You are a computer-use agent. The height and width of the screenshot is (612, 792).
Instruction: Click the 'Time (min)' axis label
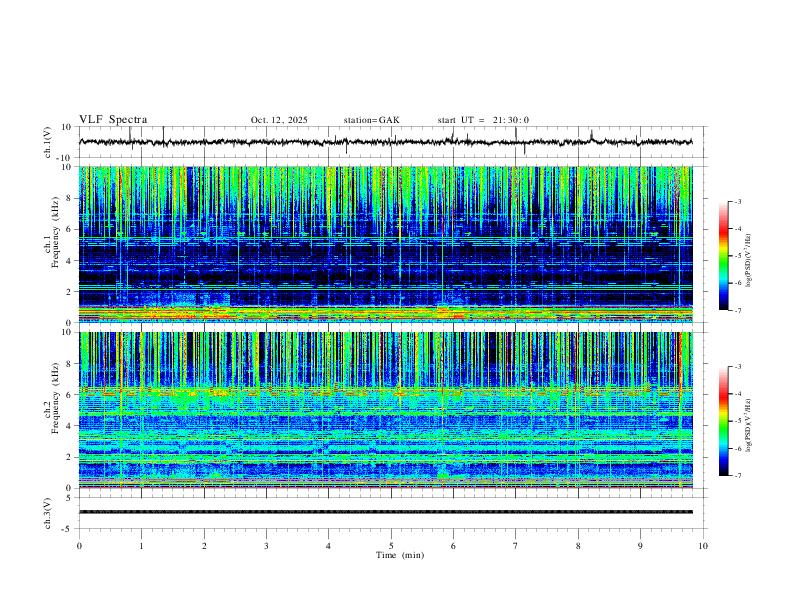pyautogui.click(x=400, y=555)
